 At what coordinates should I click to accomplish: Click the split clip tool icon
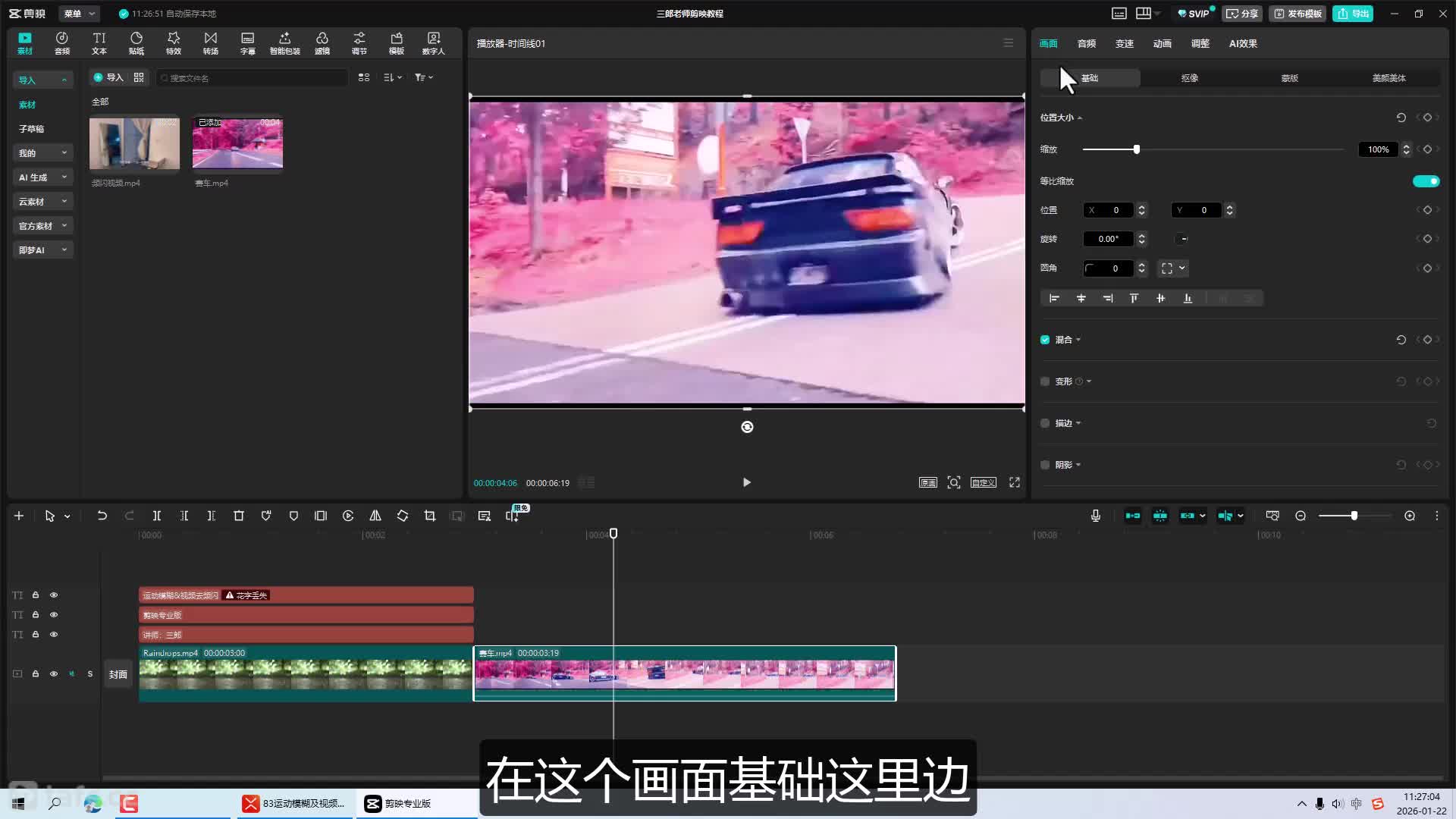tap(157, 516)
